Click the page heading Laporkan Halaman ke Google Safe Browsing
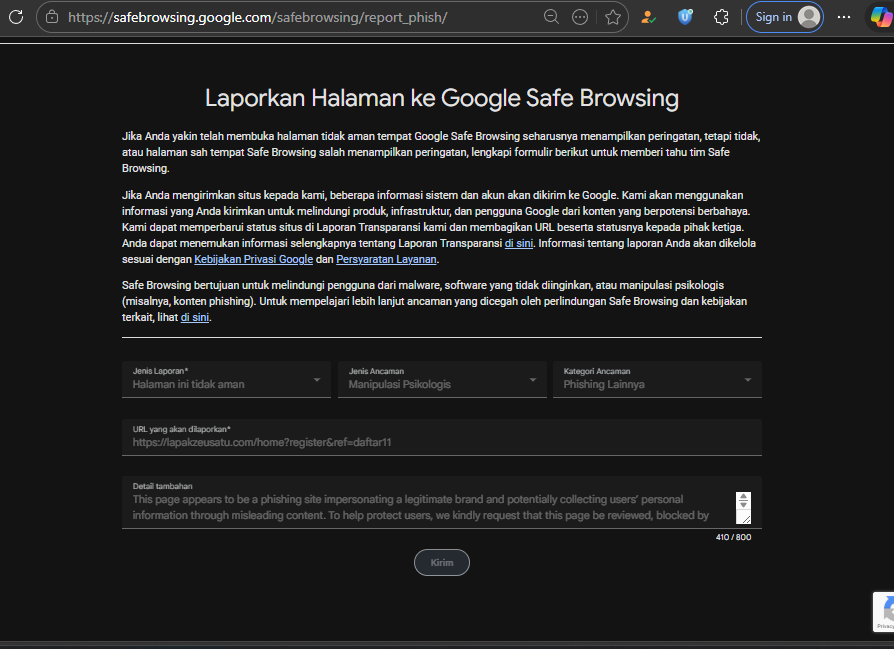This screenshot has height=649, width=894. pyautogui.click(x=442, y=98)
